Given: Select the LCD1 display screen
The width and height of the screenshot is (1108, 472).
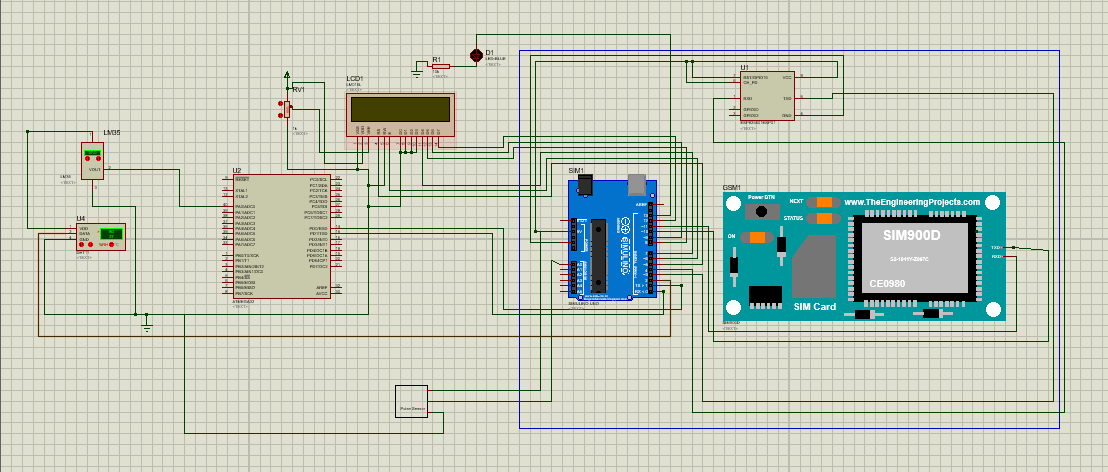Looking at the screenshot, I should click(401, 109).
